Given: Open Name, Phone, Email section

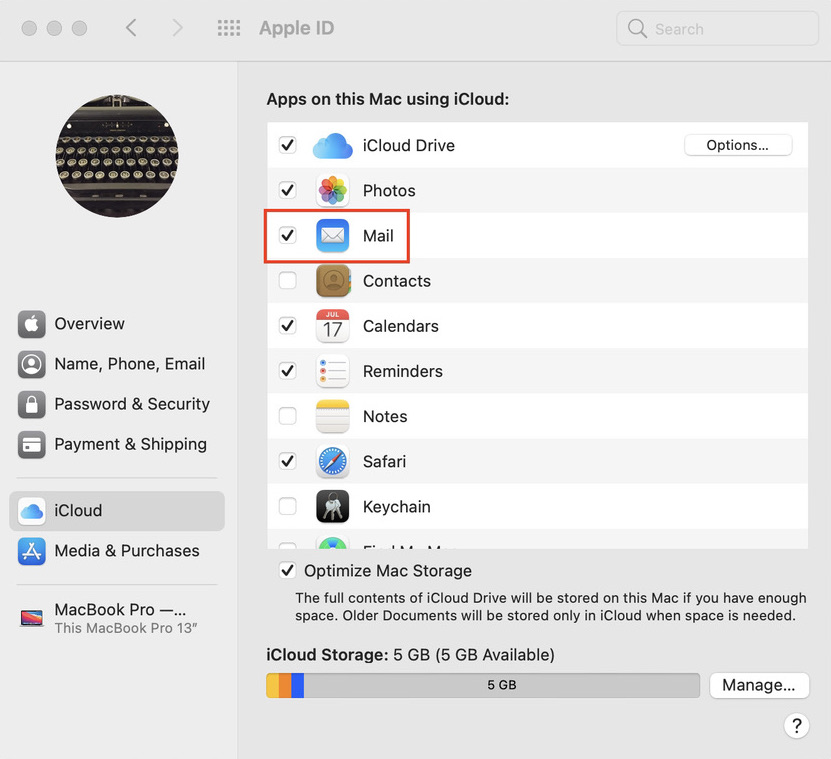Looking at the screenshot, I should (x=117, y=364).
